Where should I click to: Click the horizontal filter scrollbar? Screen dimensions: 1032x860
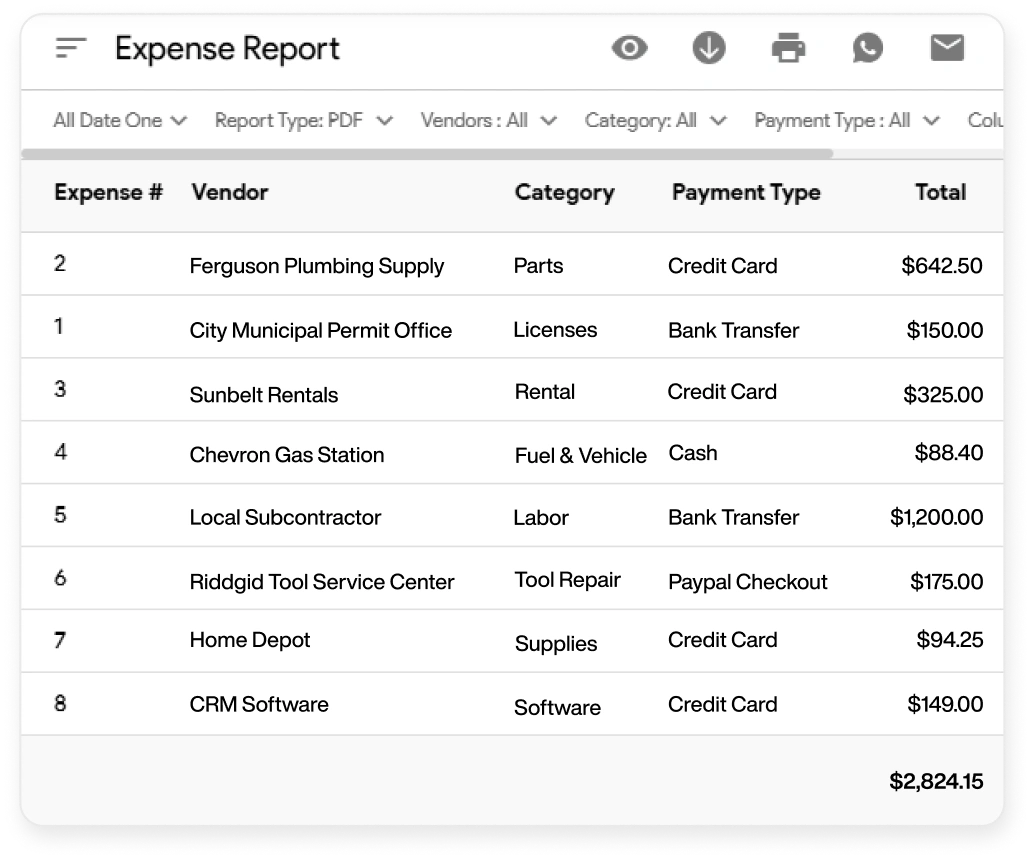tap(426, 154)
